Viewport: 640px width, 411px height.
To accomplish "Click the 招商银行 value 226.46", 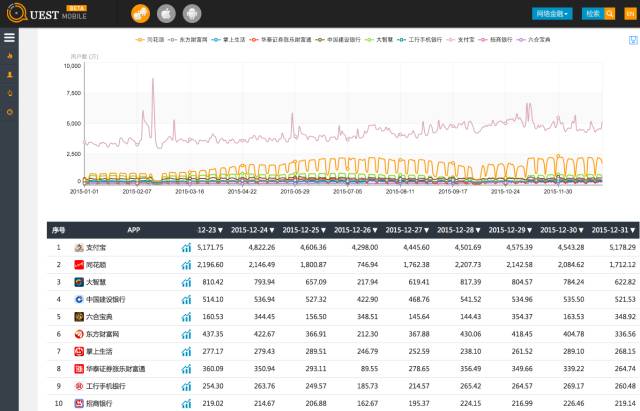I will [x=573, y=404].
